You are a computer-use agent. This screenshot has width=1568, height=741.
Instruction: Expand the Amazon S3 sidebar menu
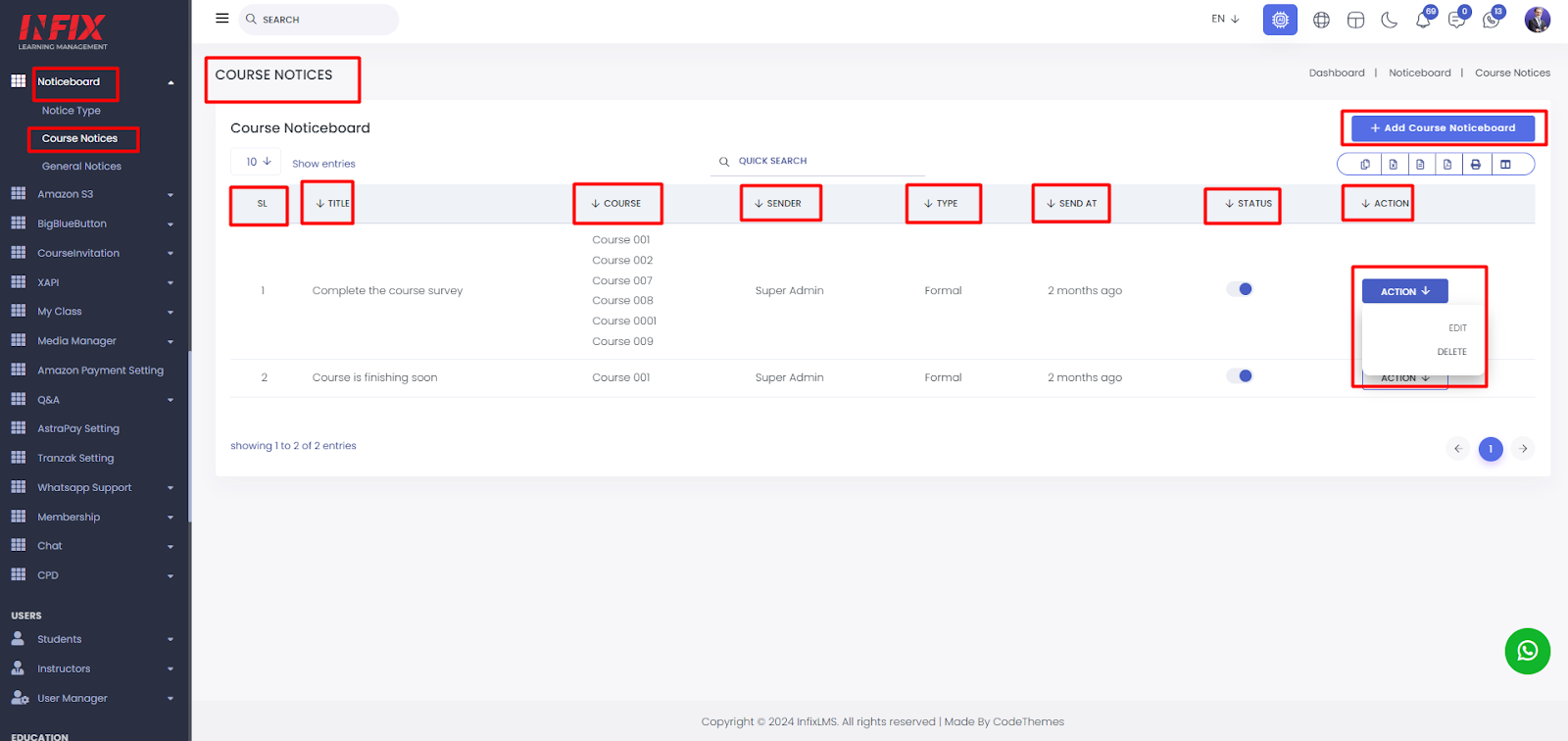click(x=171, y=195)
